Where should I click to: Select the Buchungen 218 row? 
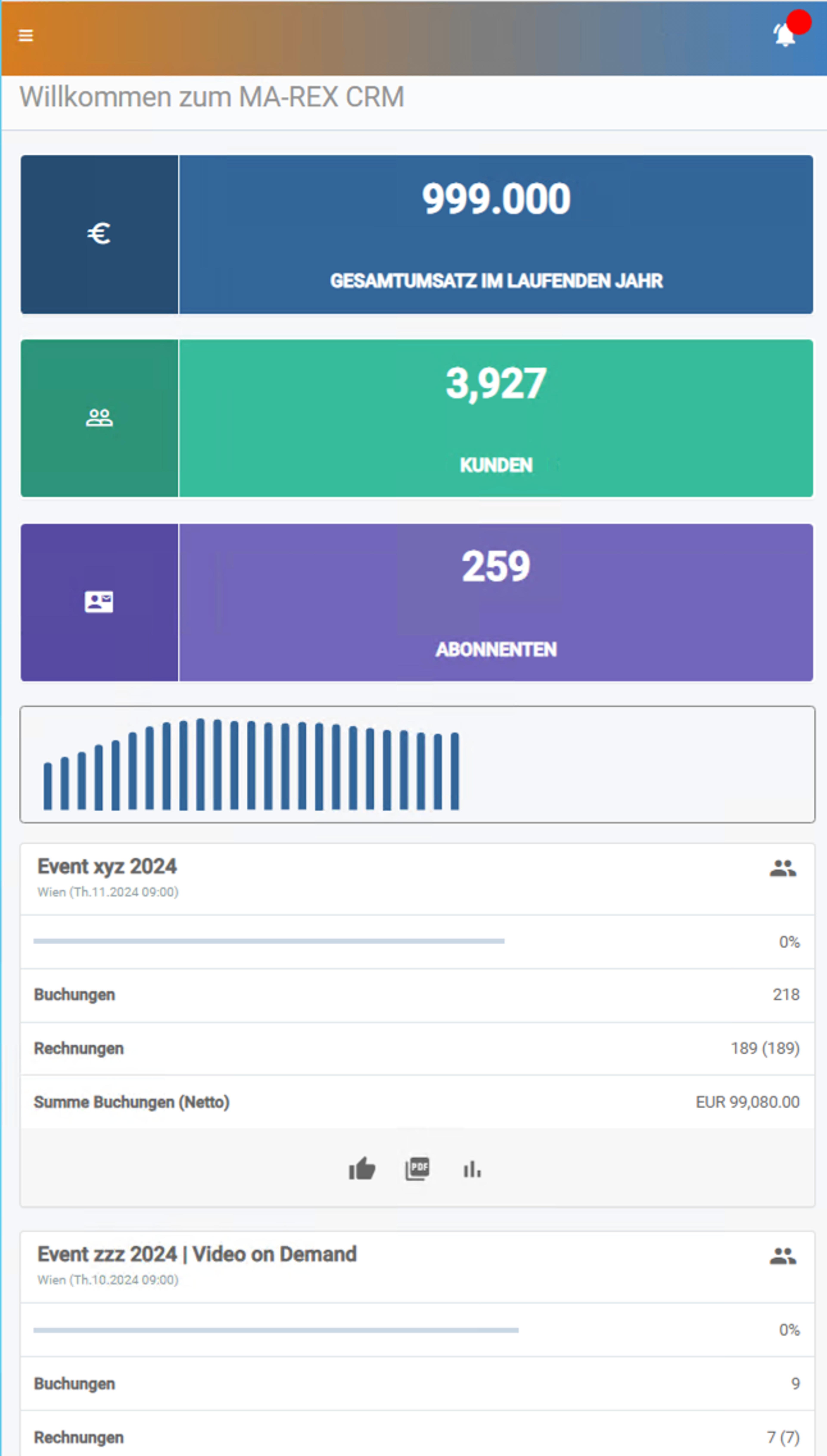(417, 995)
